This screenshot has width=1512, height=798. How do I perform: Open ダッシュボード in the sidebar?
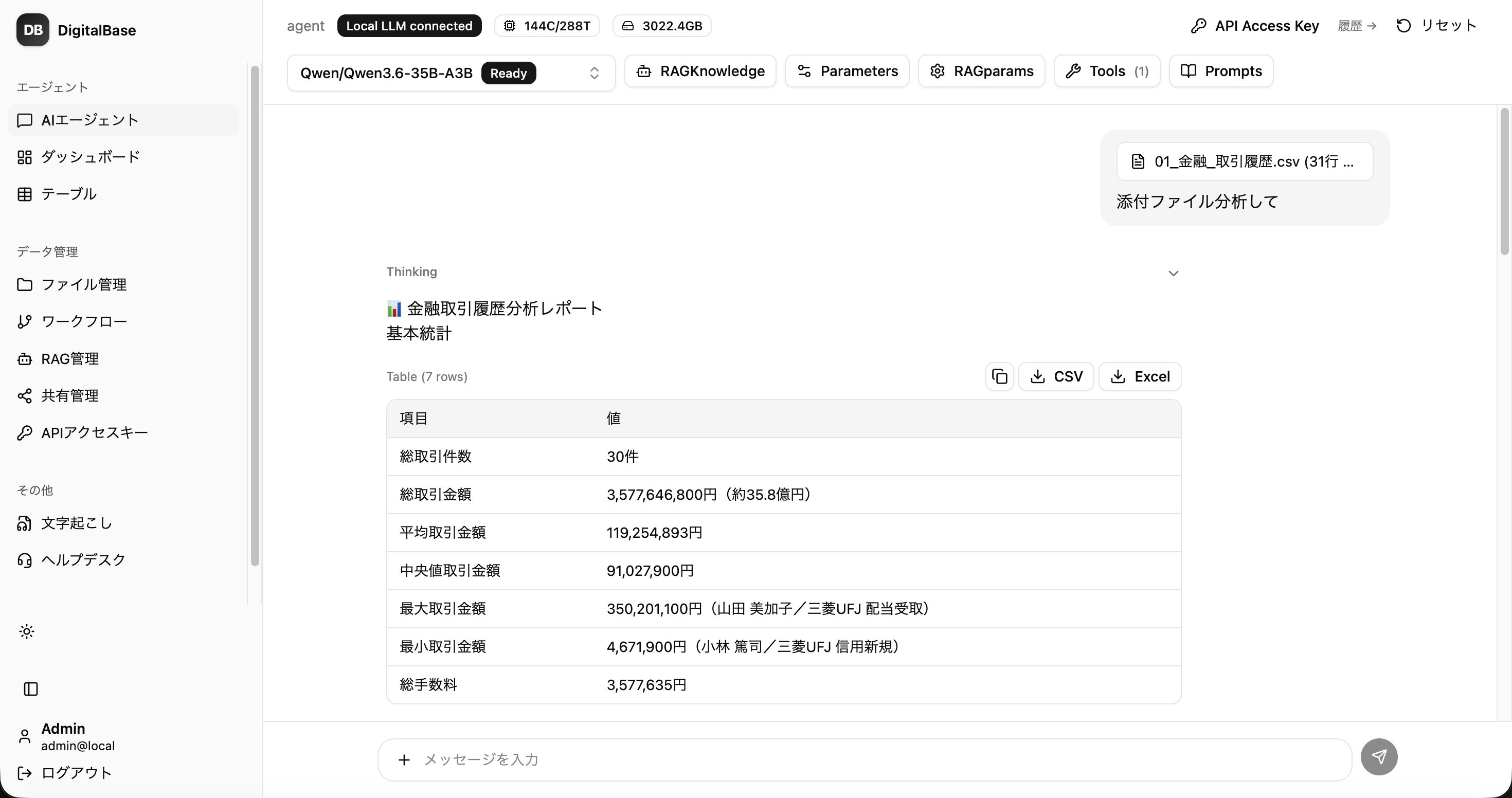tap(123, 157)
